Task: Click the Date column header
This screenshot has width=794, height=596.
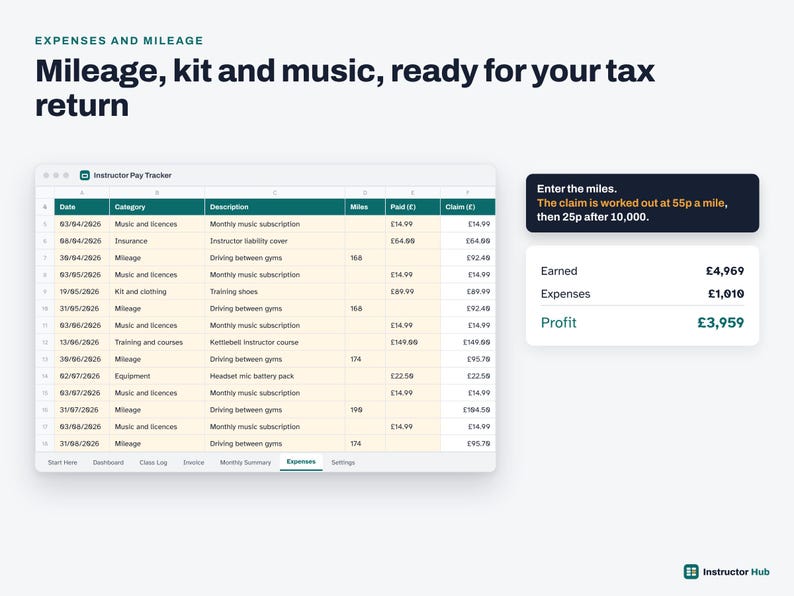Action: (82, 207)
